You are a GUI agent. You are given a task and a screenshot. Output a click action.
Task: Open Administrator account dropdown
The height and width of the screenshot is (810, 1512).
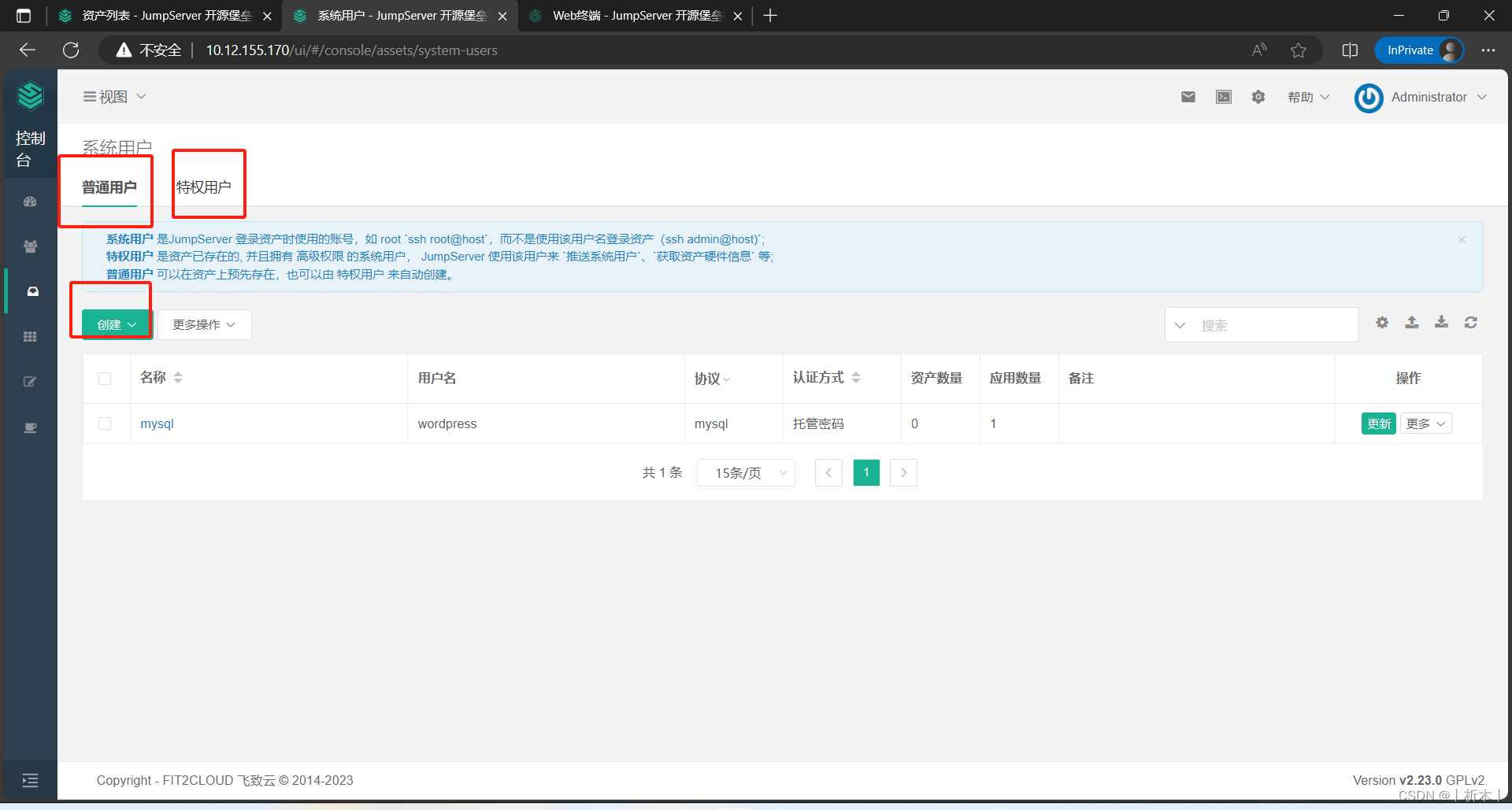1438,97
